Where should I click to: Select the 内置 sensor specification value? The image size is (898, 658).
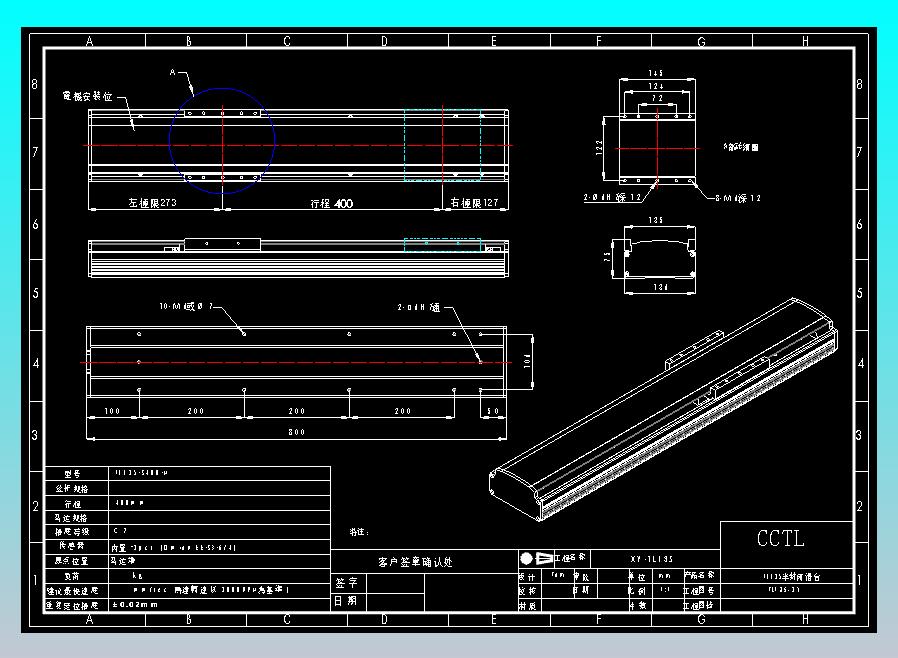coord(174,547)
